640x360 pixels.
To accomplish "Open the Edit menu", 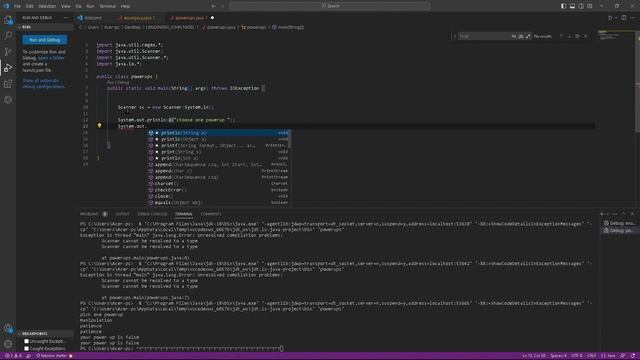I will pyautogui.click(x=29, y=6).
